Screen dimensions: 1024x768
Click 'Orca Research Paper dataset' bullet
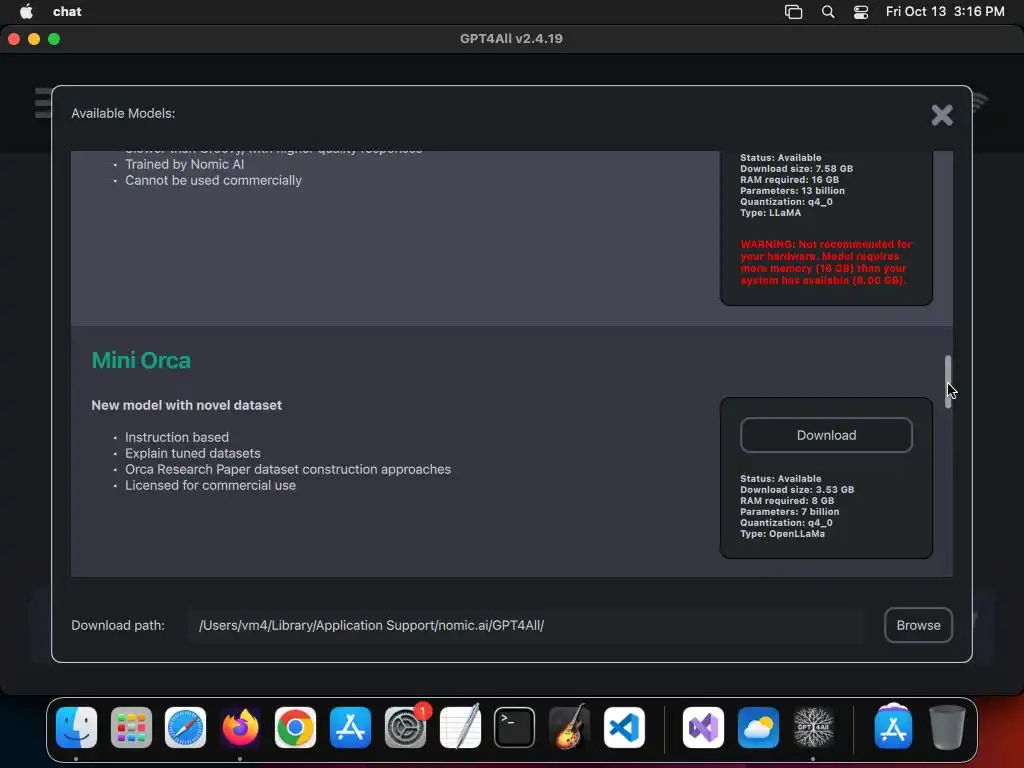288,469
